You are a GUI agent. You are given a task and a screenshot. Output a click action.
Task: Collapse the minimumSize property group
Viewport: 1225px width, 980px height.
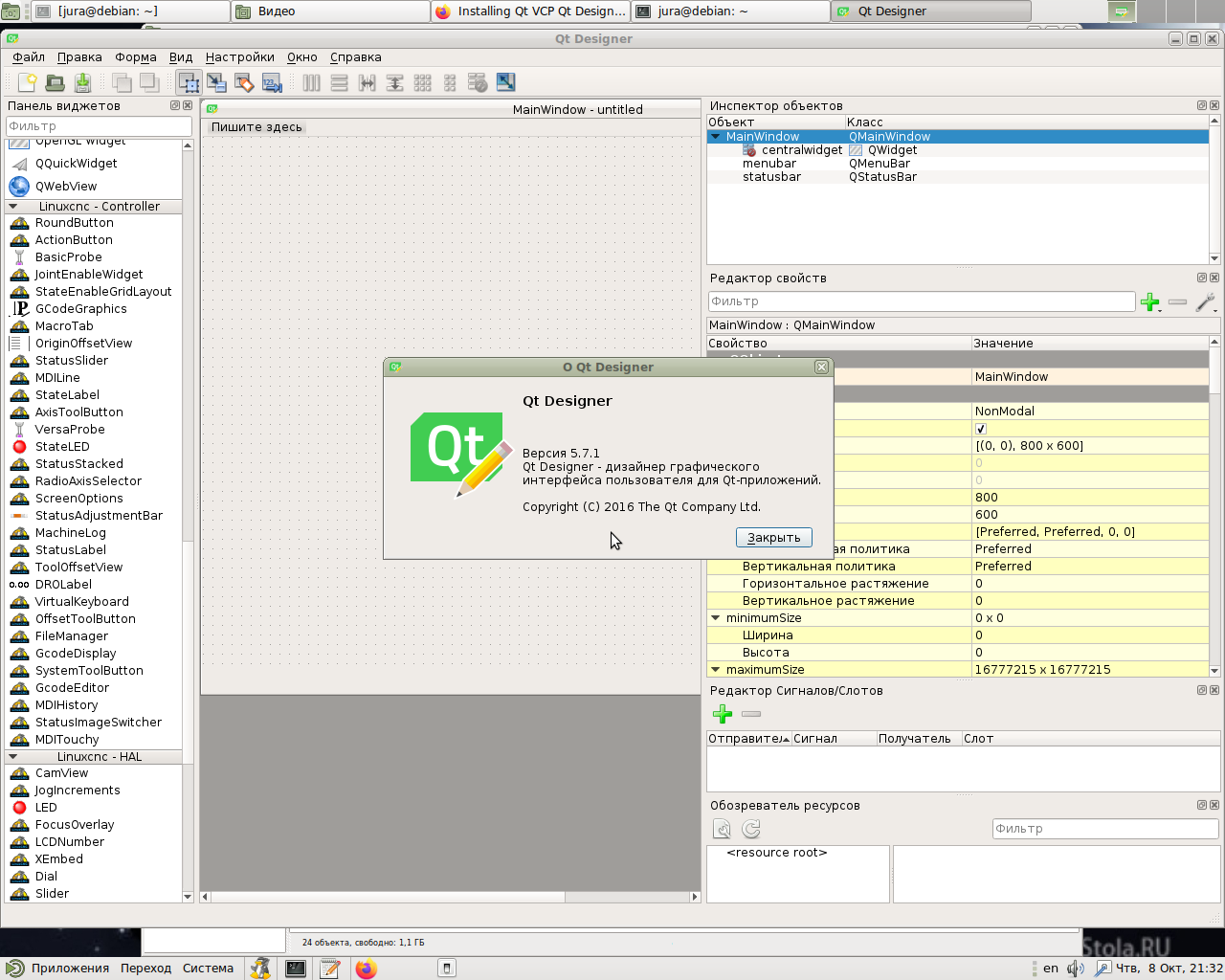pos(715,618)
